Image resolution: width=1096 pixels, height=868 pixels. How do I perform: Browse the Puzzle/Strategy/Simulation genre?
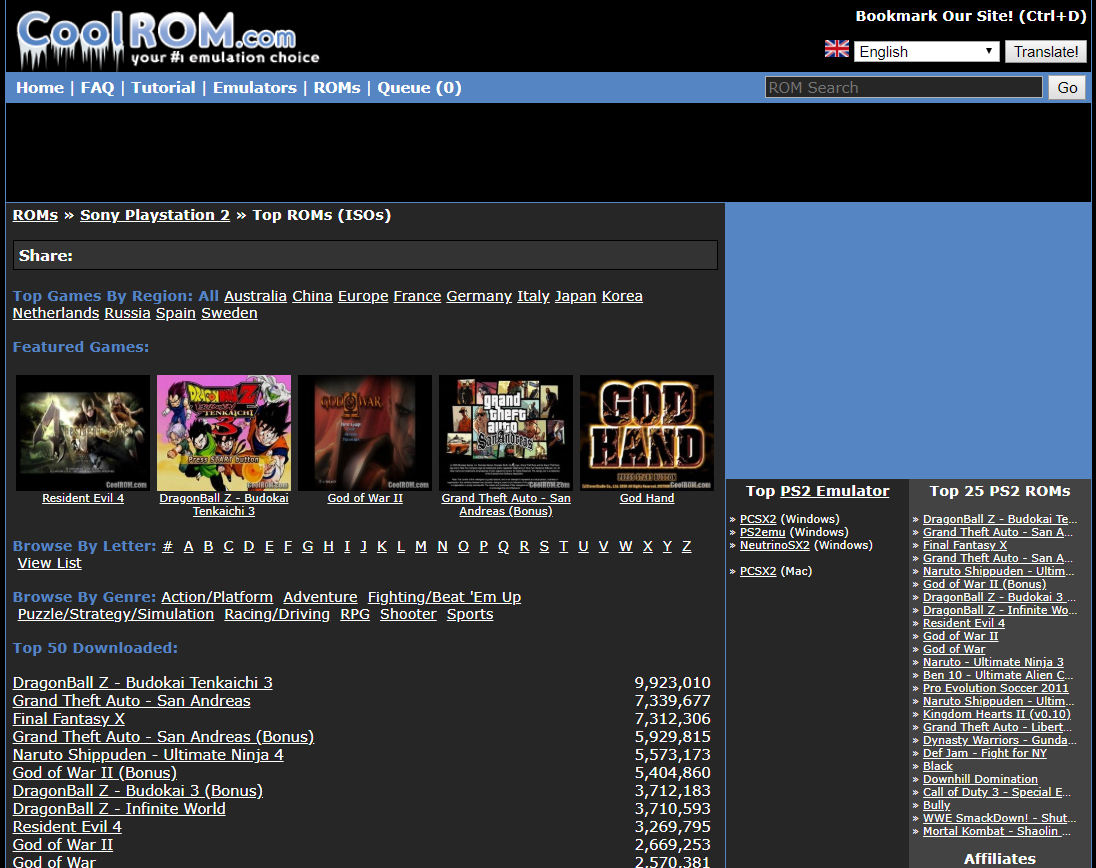click(x=116, y=614)
